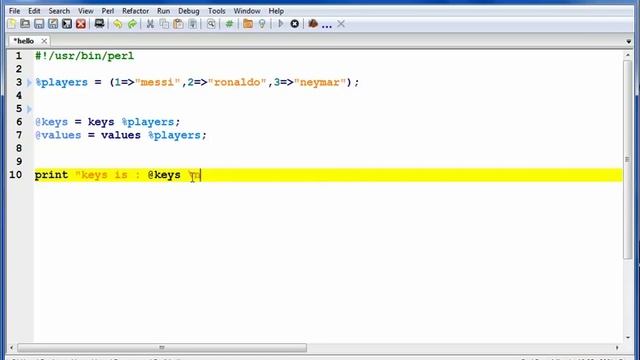This screenshot has width=640, height=360.
Task: Click the orange folder toolbar icon
Action: click(248, 24)
